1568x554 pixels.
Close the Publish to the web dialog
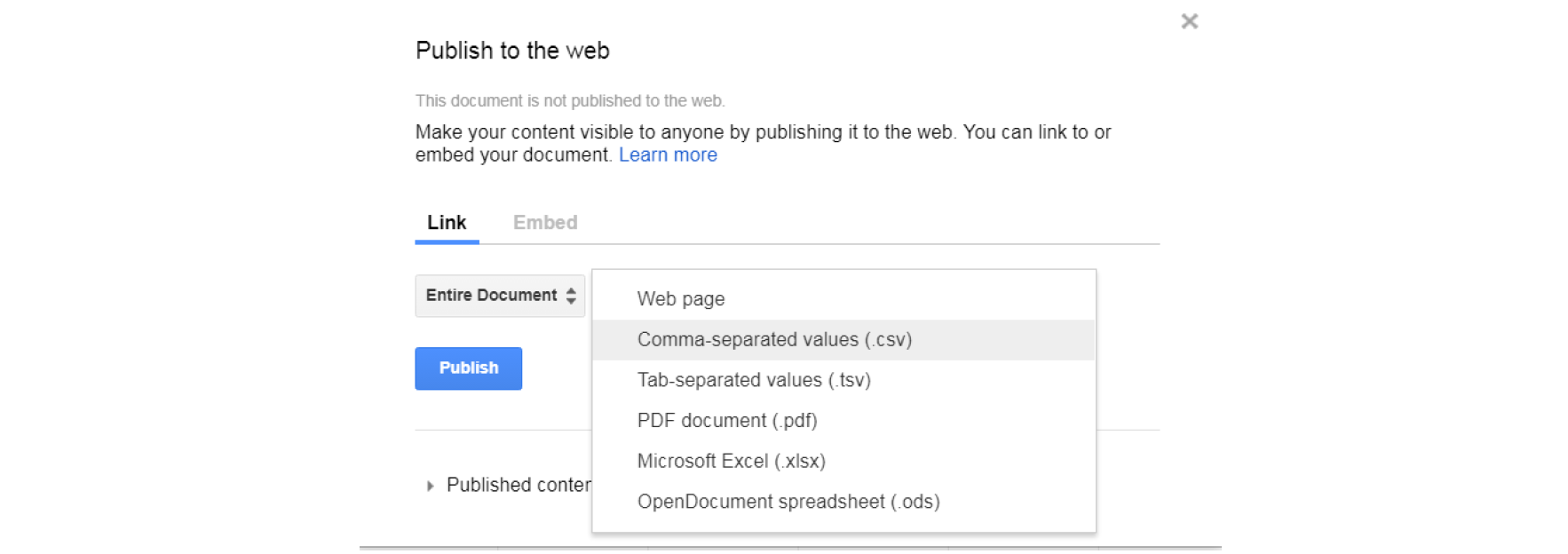click(1189, 21)
